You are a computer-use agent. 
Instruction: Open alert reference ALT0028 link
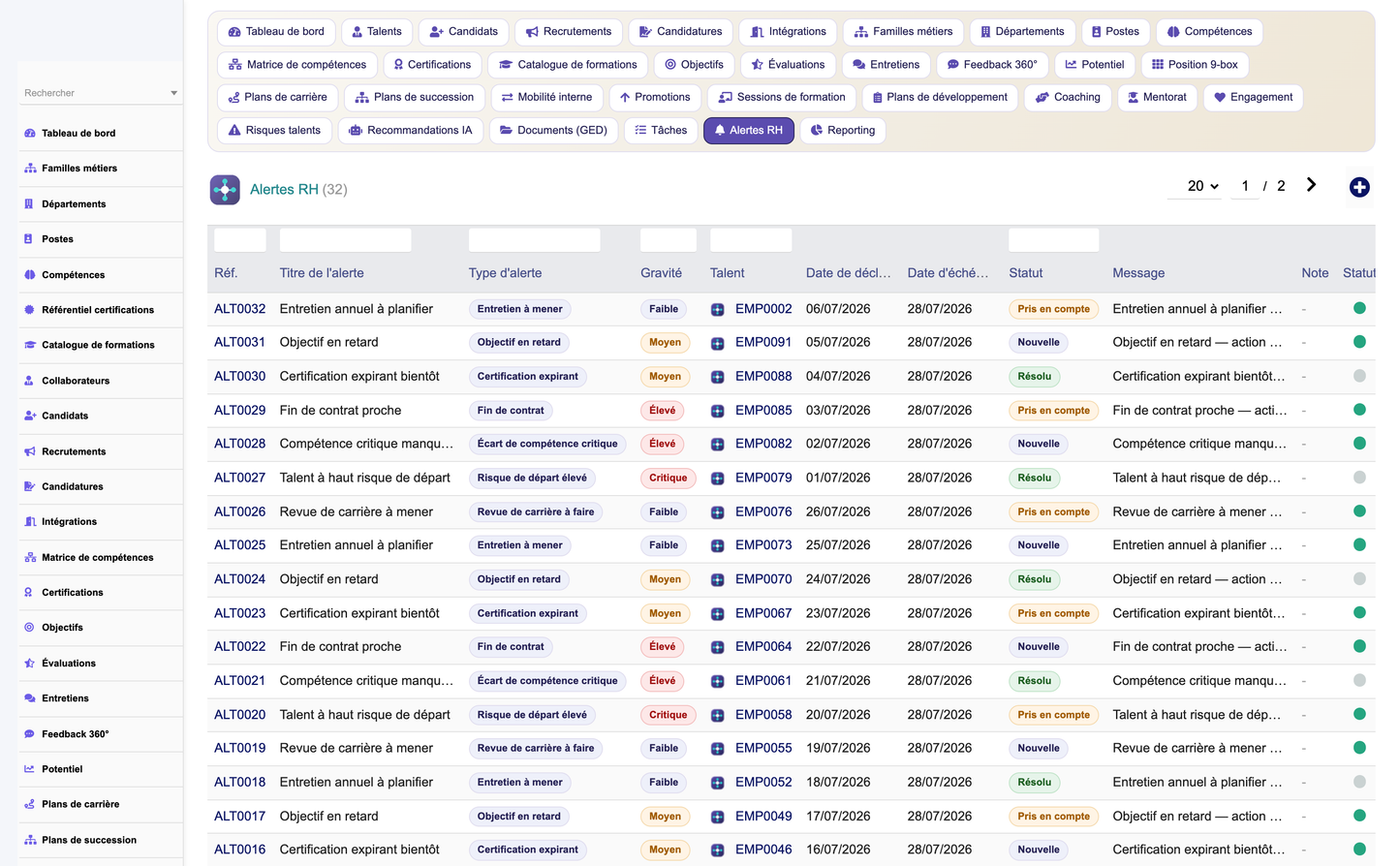(x=239, y=444)
